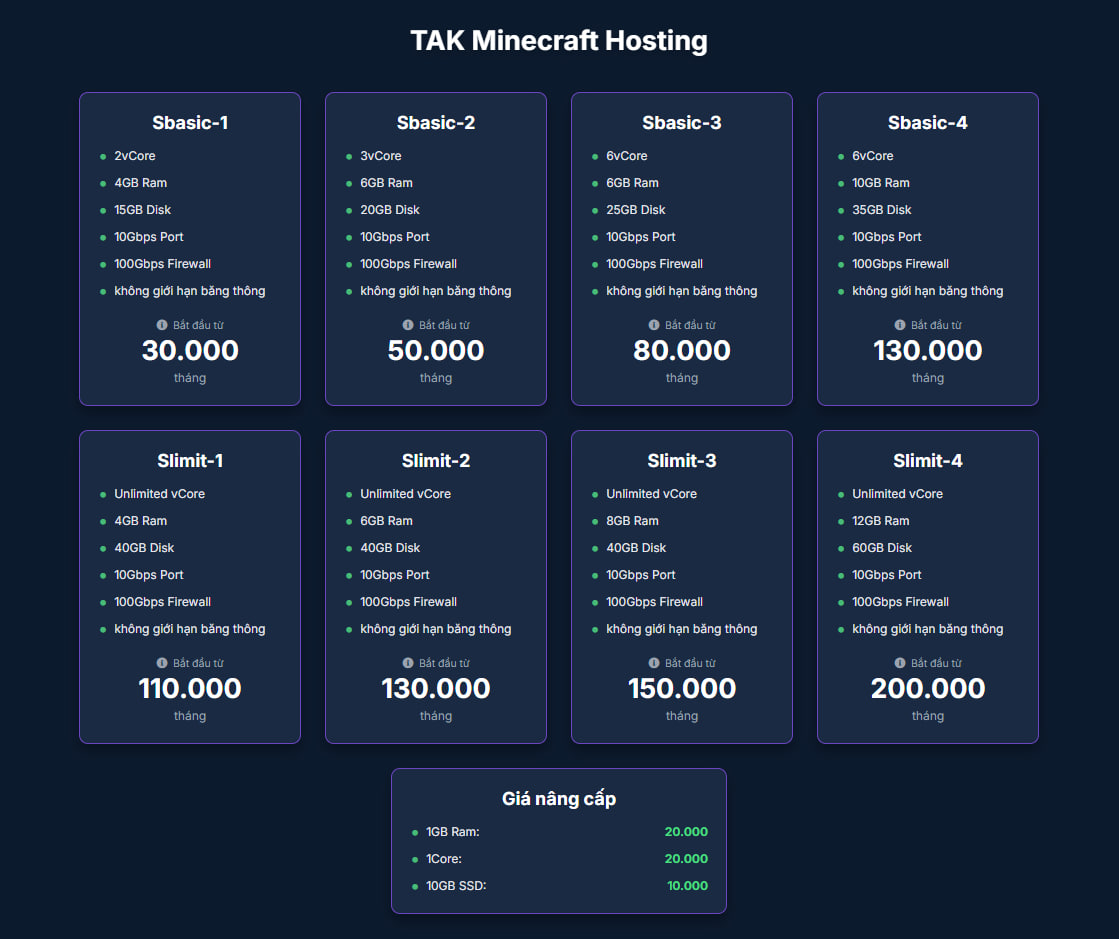Screen dimensions: 1119x939
Task: Click the 1Core: upgrade row label
Action: (444, 859)
